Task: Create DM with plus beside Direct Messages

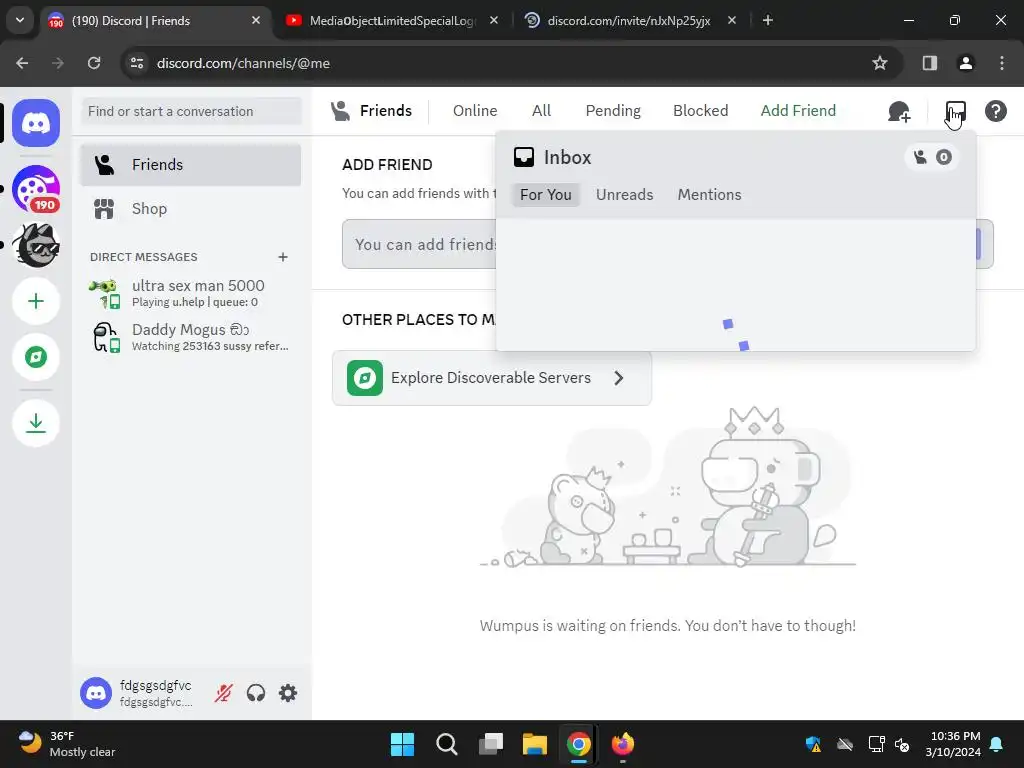Action: tap(283, 257)
